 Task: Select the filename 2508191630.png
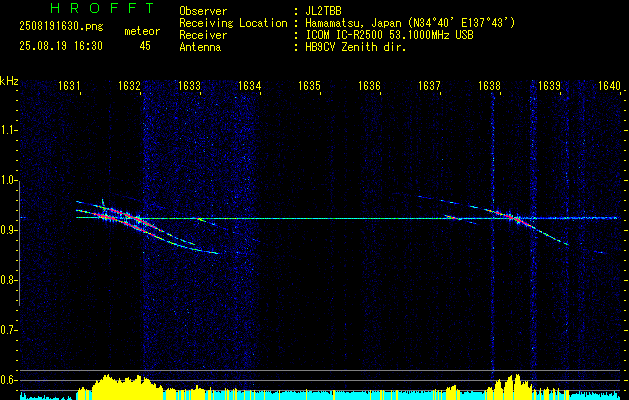(x=61, y=26)
